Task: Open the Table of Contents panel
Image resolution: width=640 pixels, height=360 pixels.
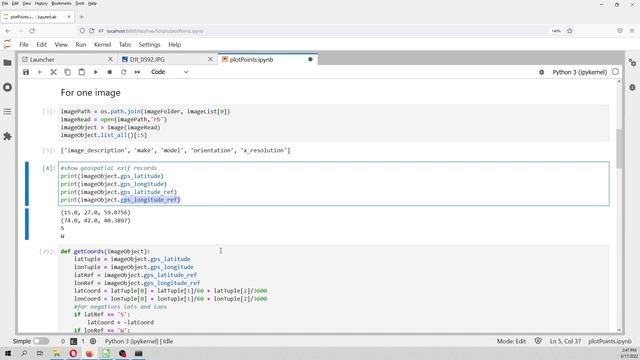Action: point(7,112)
